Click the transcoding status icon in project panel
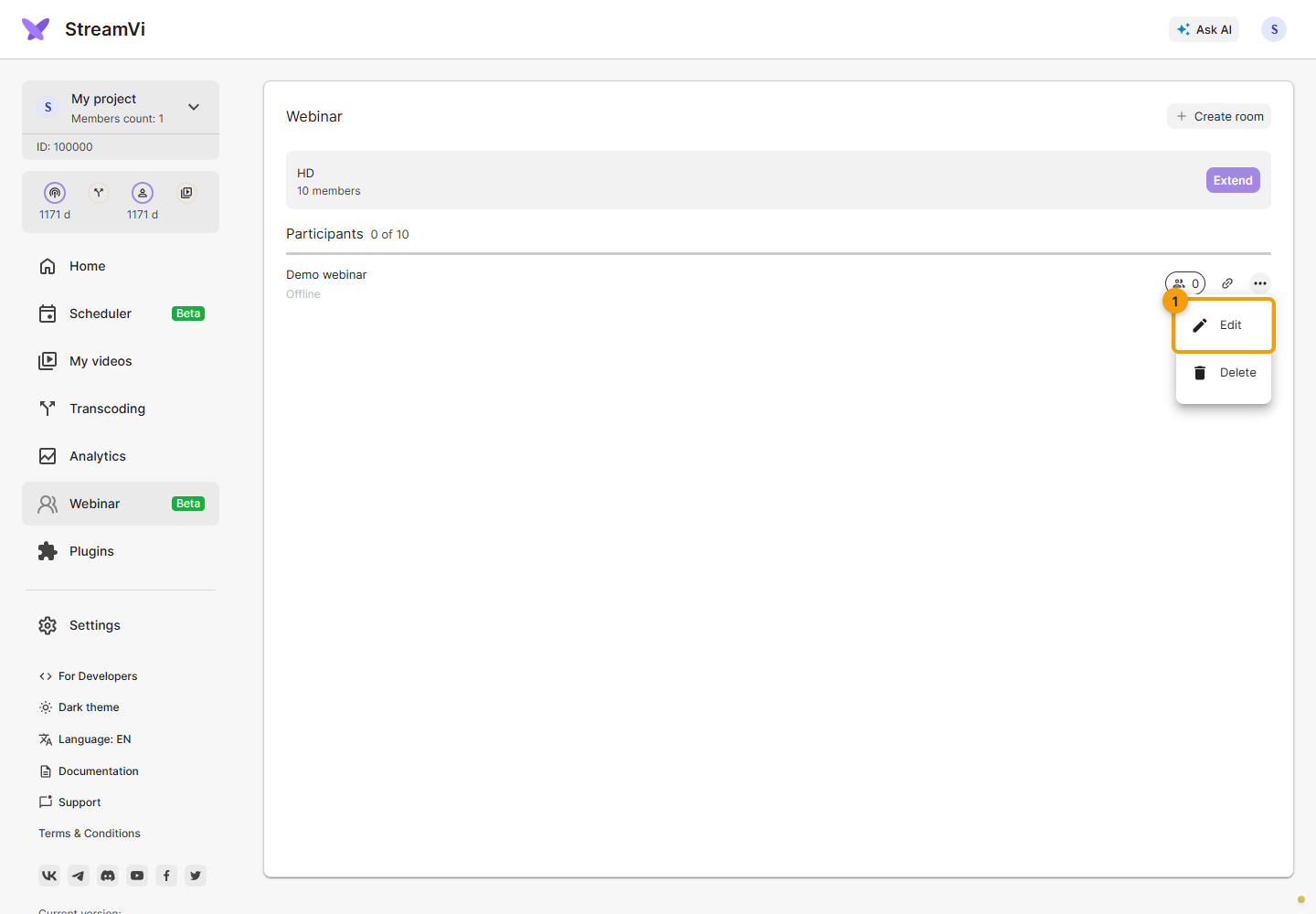This screenshot has width=1316, height=914. point(99,193)
